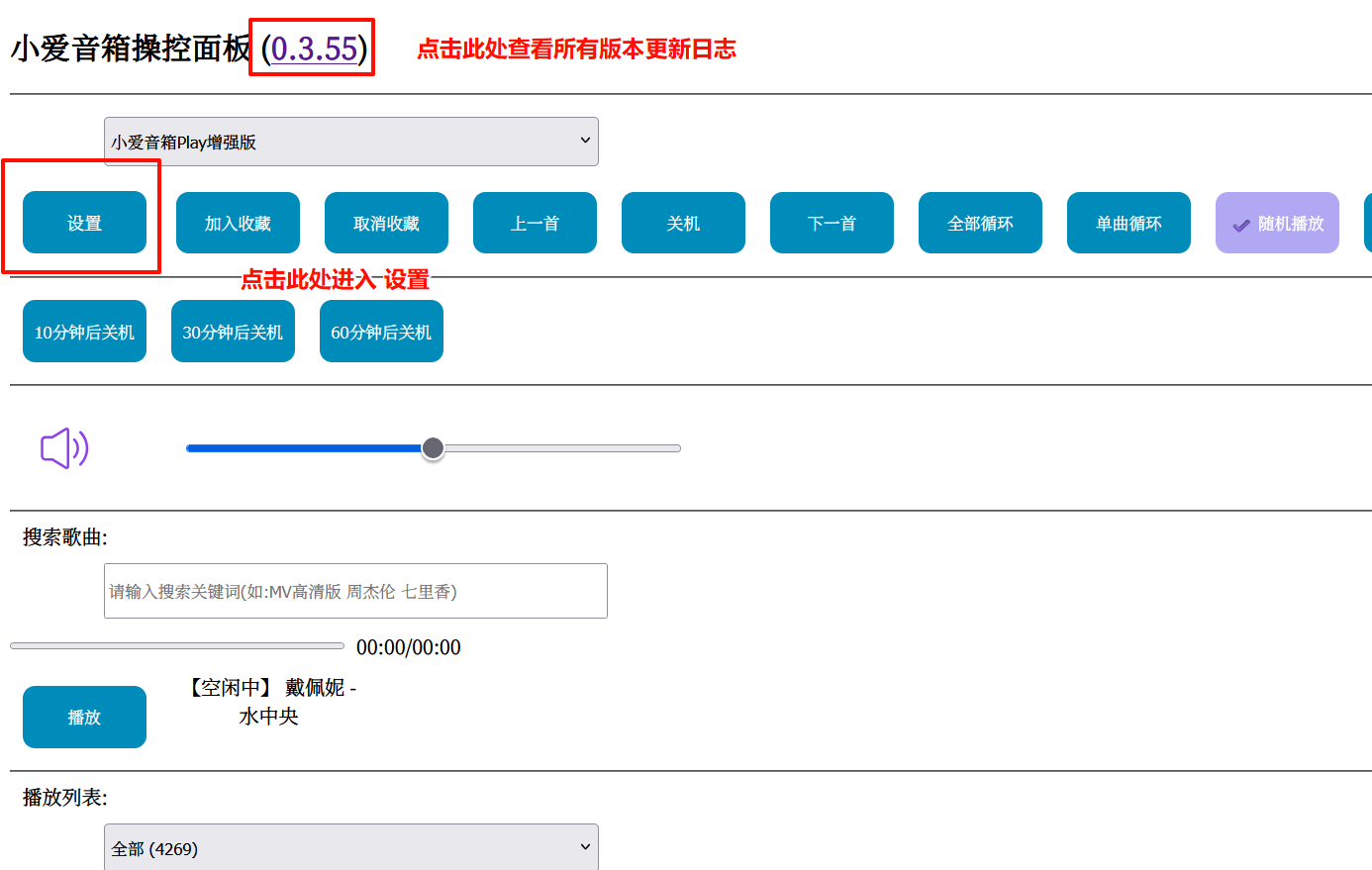The height and width of the screenshot is (870, 1372).
Task: Open the 小爱音箱Play增强版 device dropdown
Action: tap(350, 142)
